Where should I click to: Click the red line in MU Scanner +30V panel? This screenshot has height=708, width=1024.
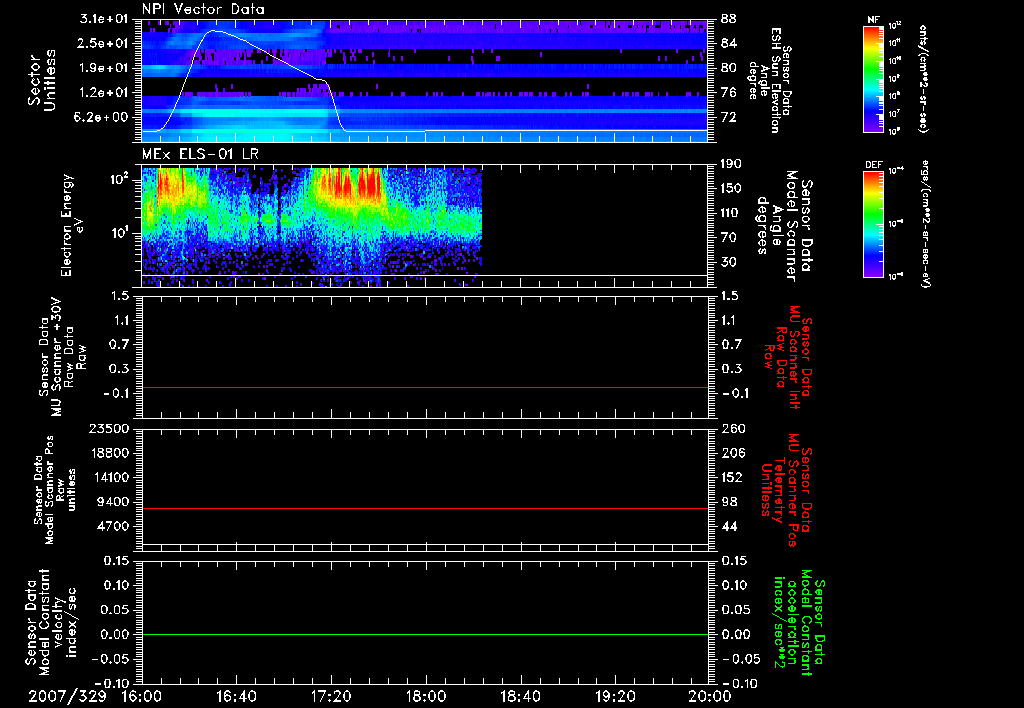click(424, 387)
